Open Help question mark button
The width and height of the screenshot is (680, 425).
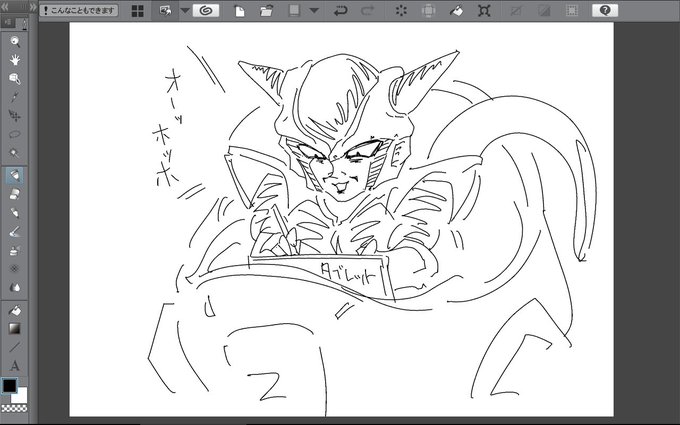tap(605, 11)
